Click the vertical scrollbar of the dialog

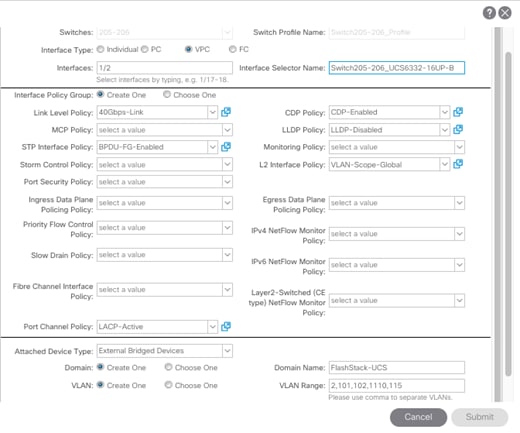(508, 214)
